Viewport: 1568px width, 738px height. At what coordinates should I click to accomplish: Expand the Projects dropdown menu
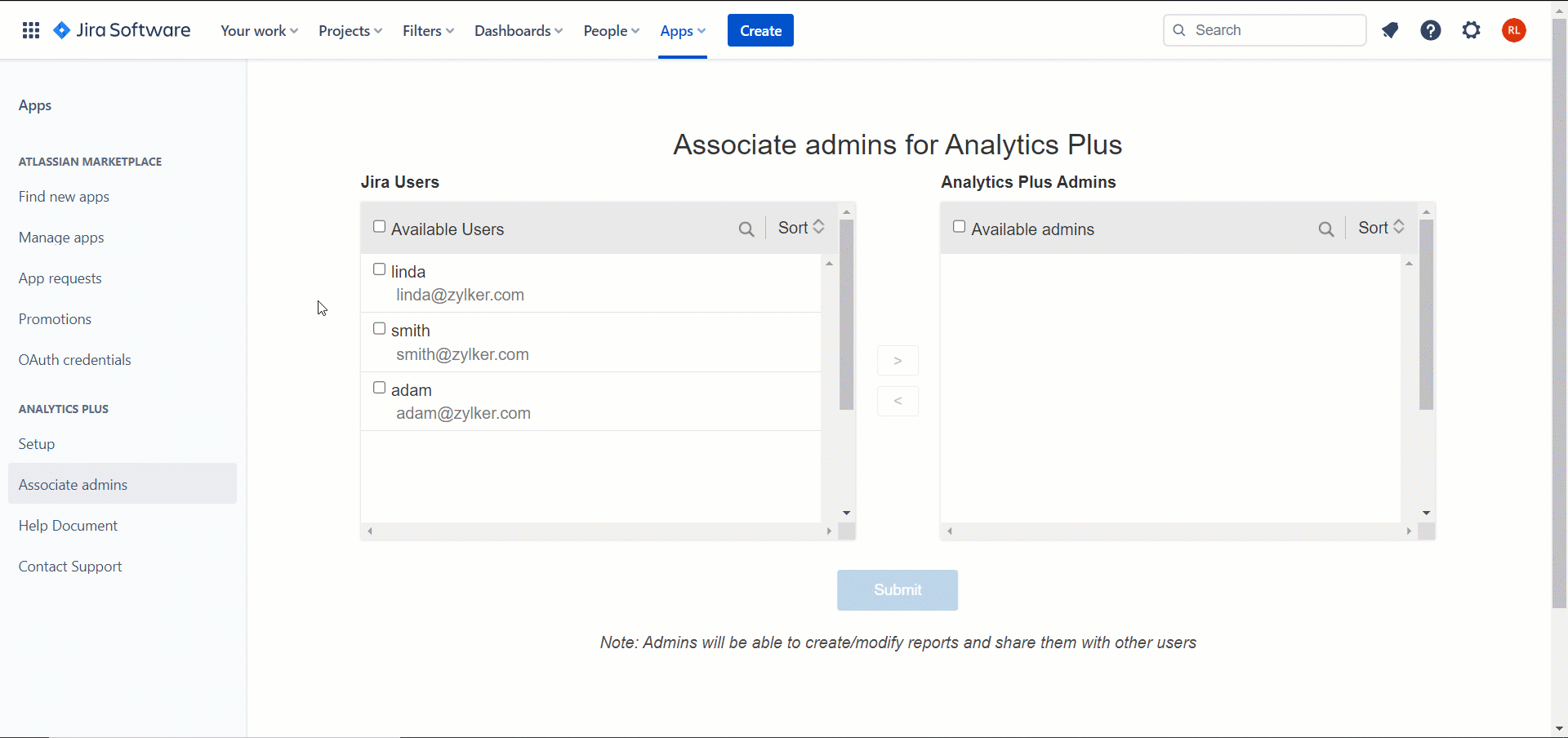pos(350,31)
